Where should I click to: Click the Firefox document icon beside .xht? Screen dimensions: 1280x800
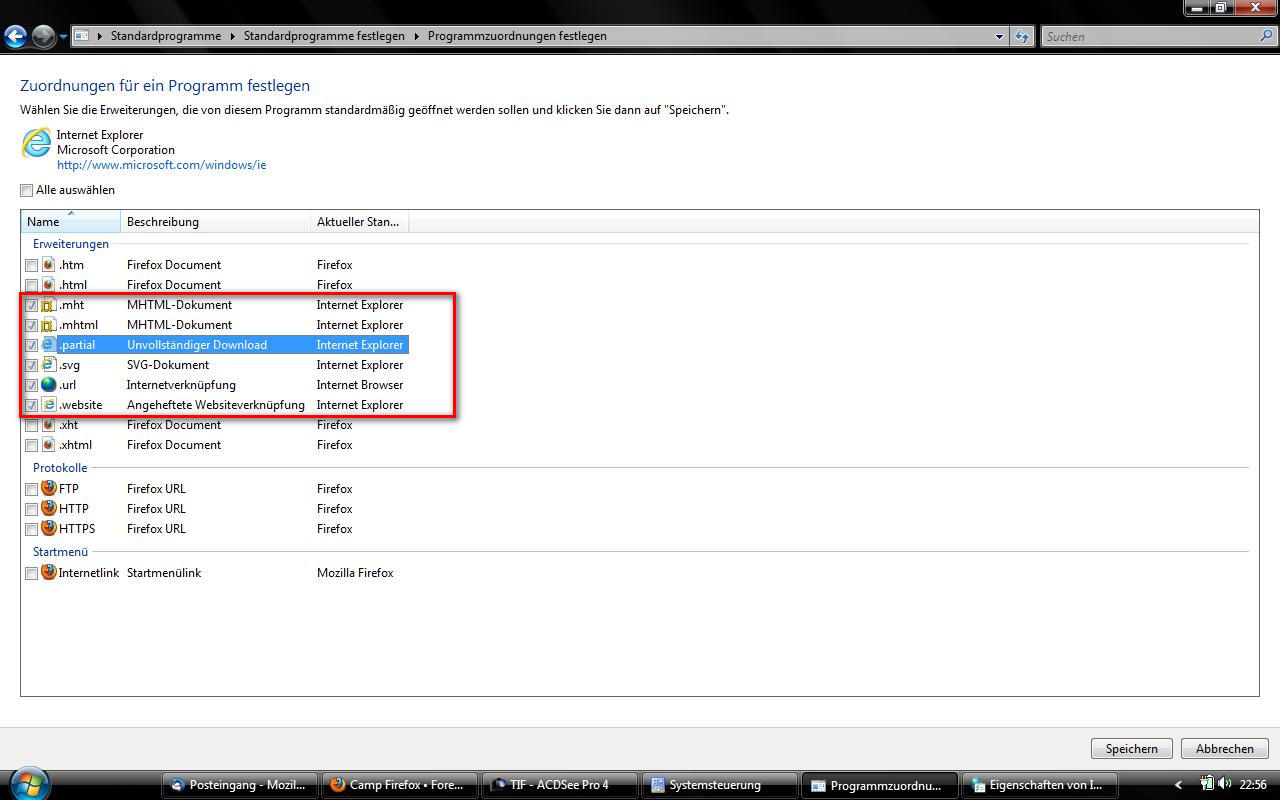(x=48, y=425)
